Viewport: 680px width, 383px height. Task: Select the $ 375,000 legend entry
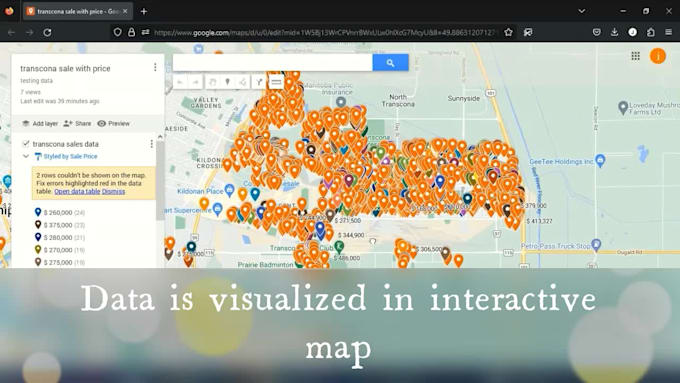pos(59,225)
